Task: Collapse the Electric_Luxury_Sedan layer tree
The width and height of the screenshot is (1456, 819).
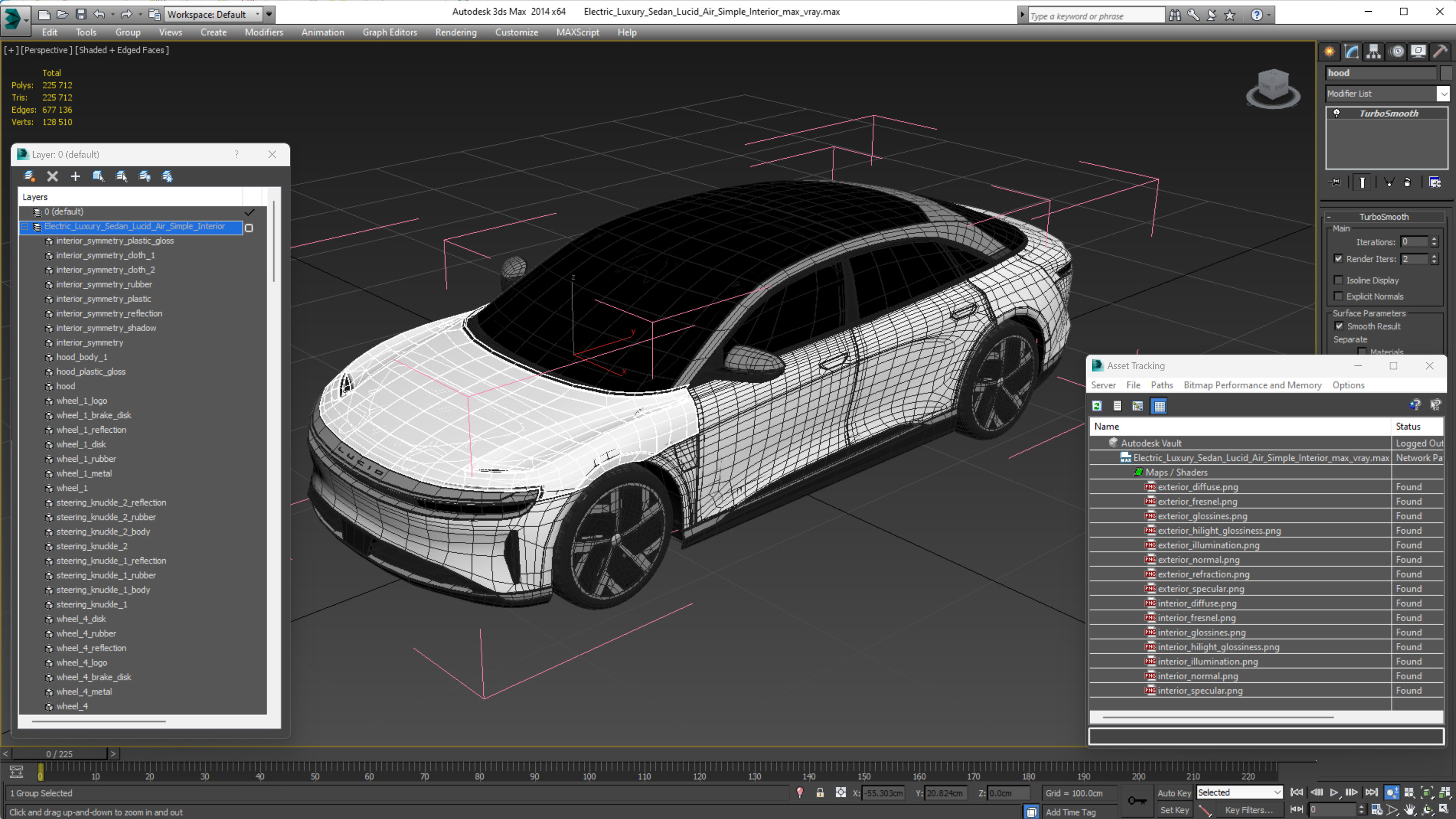Action: tap(26, 227)
